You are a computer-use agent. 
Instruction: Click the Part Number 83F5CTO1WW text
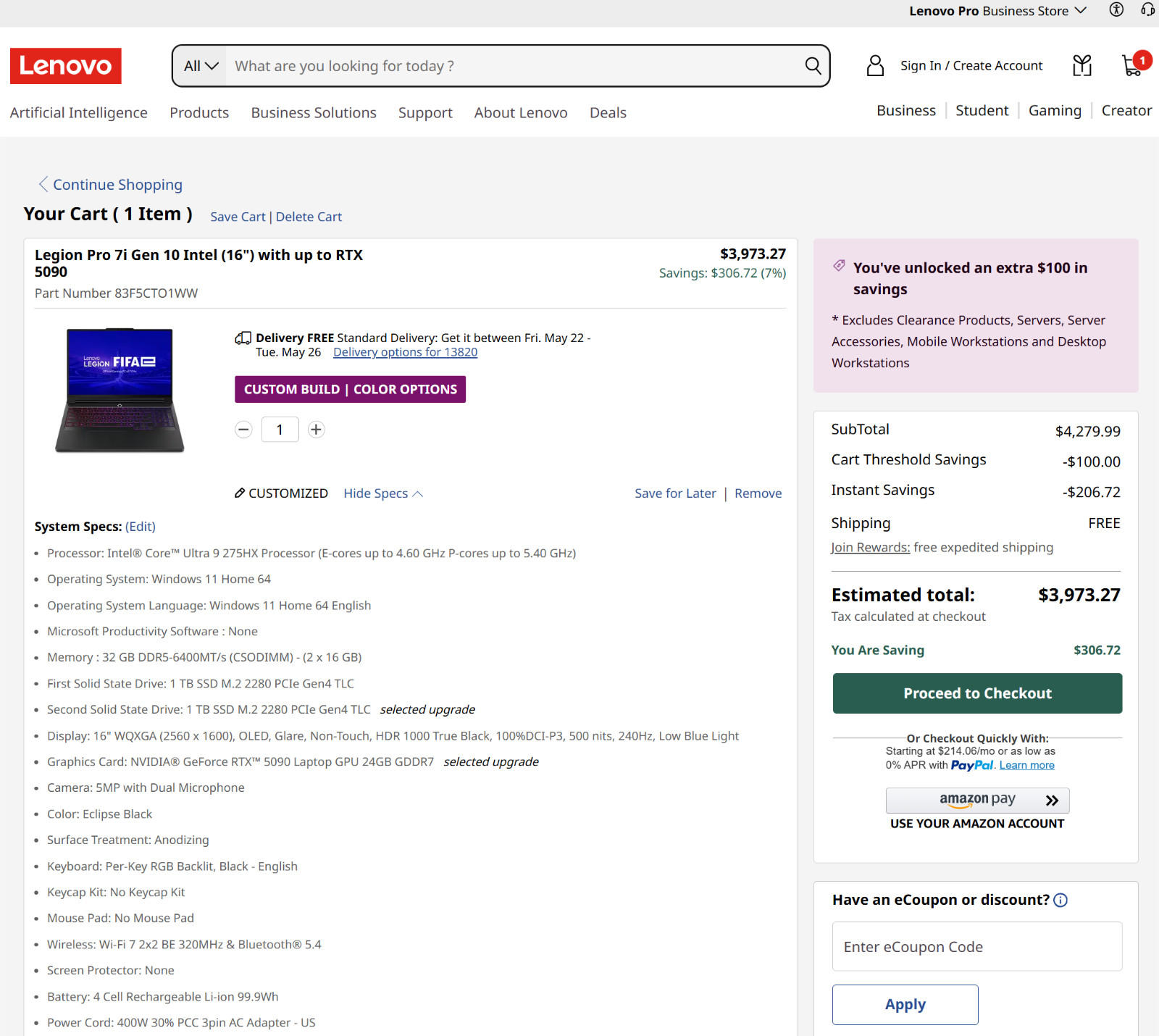(116, 293)
